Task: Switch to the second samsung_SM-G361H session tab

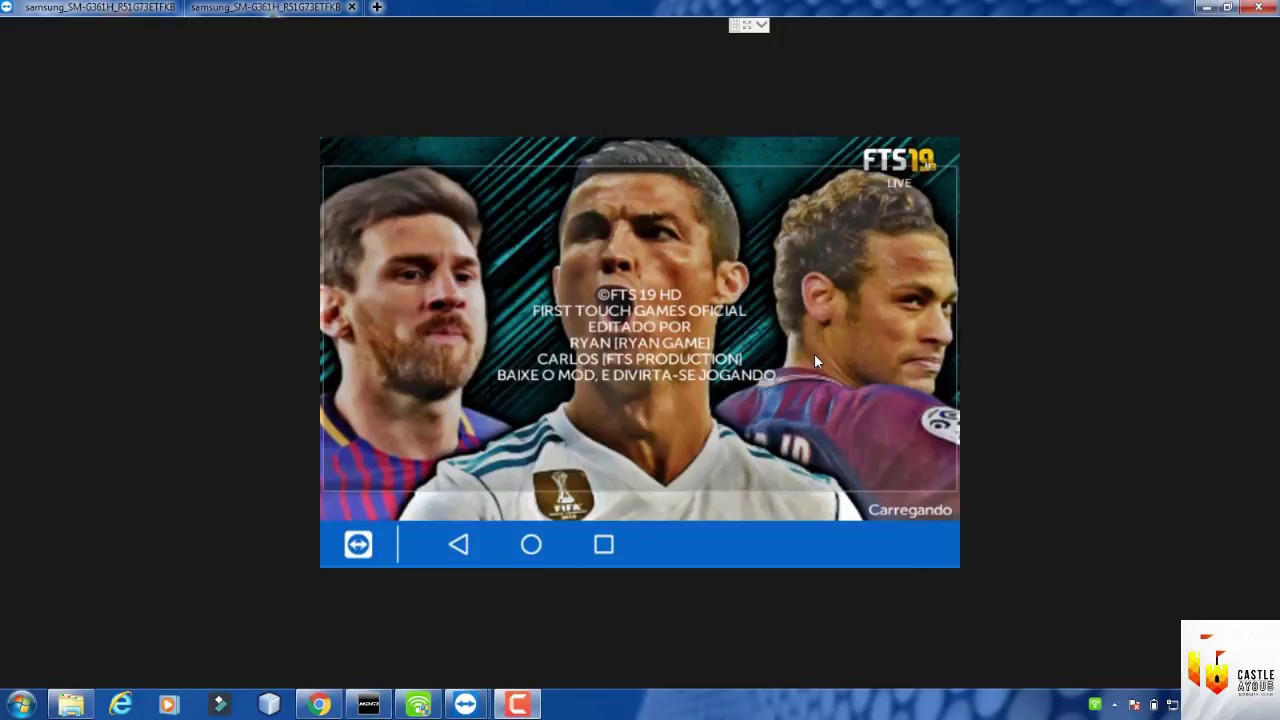Action: 265,7
